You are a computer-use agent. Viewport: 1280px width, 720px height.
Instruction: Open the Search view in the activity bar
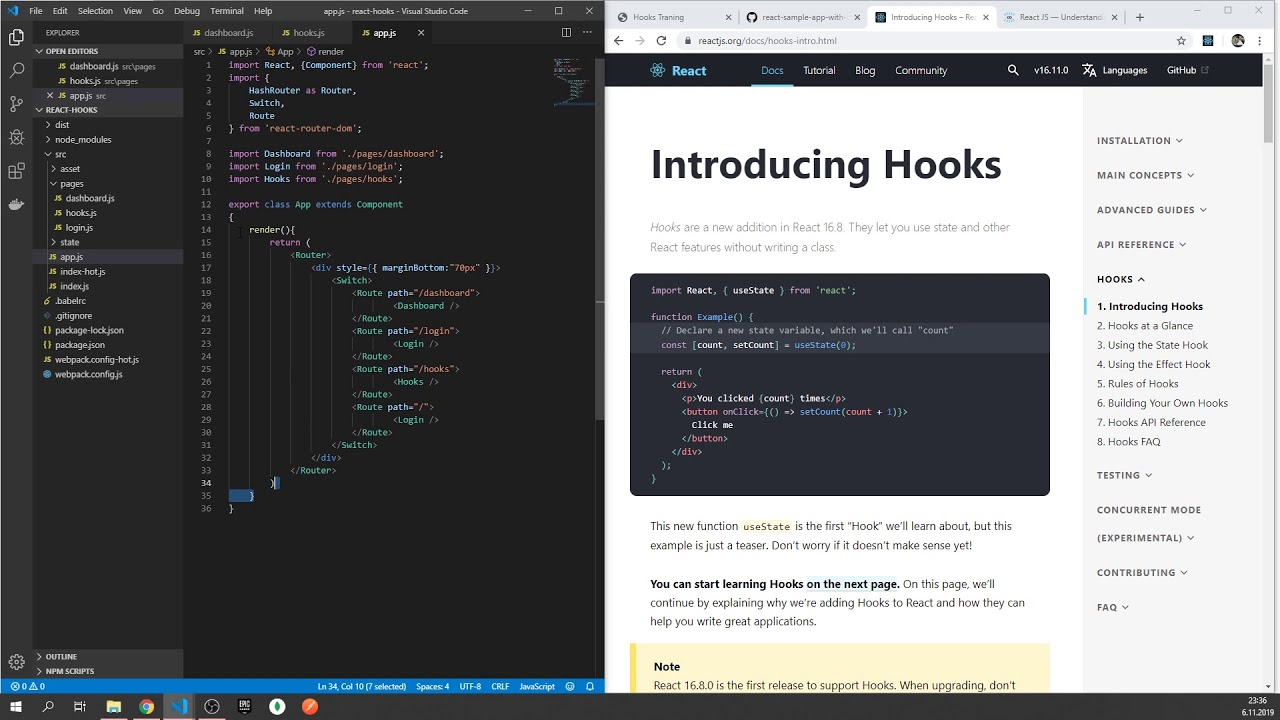(16, 71)
